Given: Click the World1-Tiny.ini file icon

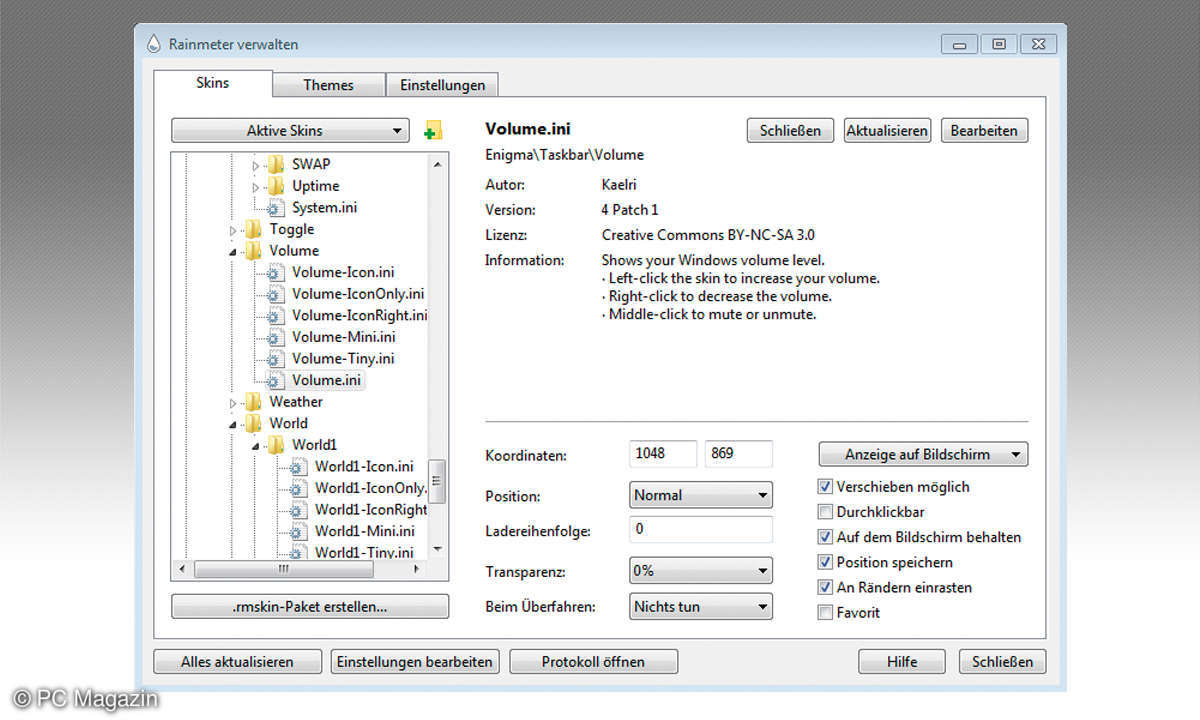Looking at the screenshot, I should 298,552.
